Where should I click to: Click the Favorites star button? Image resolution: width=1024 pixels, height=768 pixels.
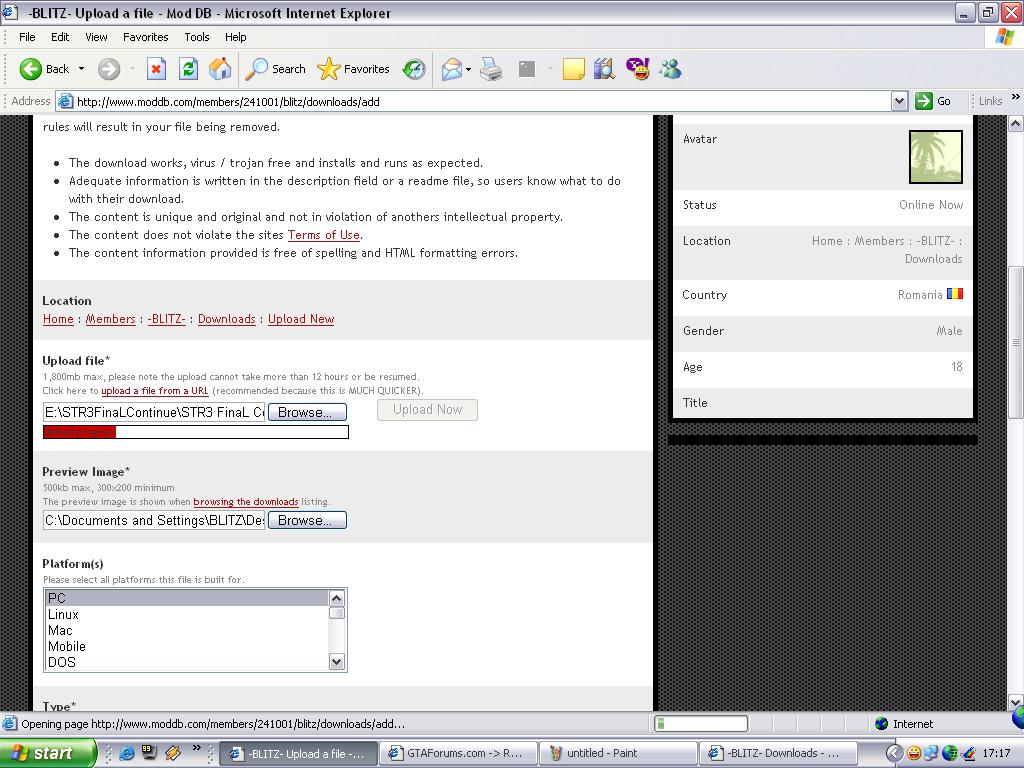[354, 69]
